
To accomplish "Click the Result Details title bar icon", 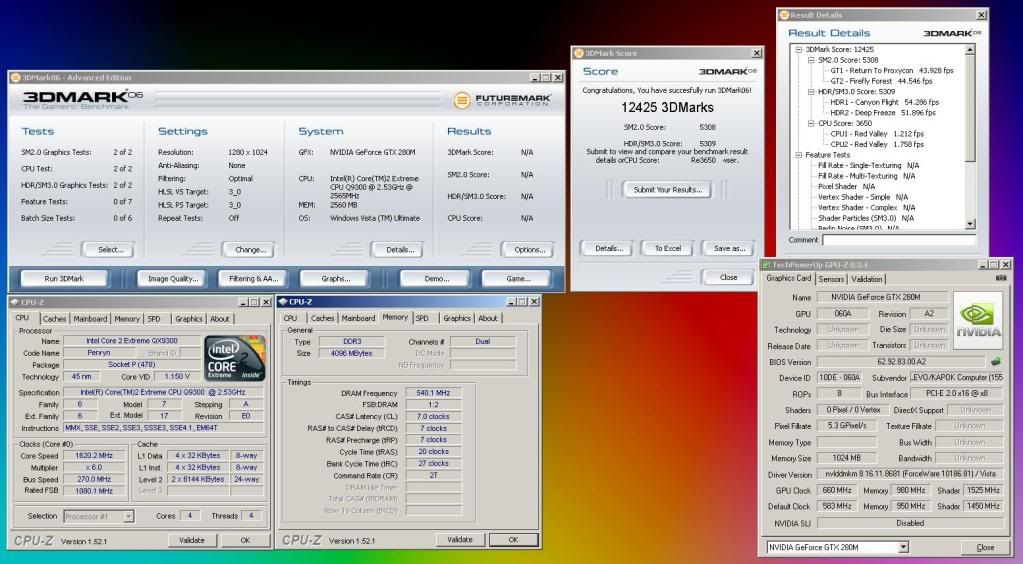I will pos(784,15).
